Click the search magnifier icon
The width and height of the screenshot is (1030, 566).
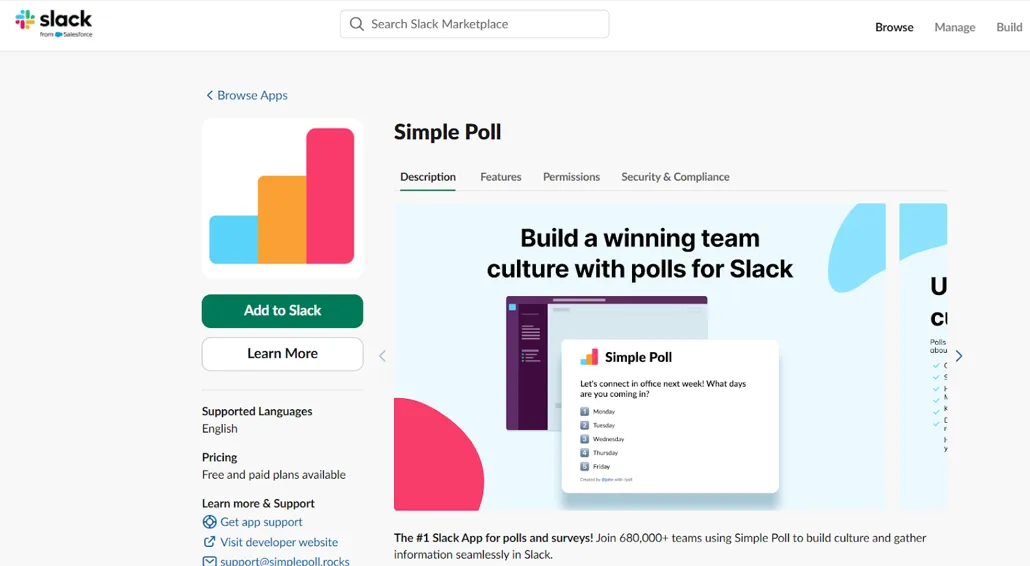357,24
